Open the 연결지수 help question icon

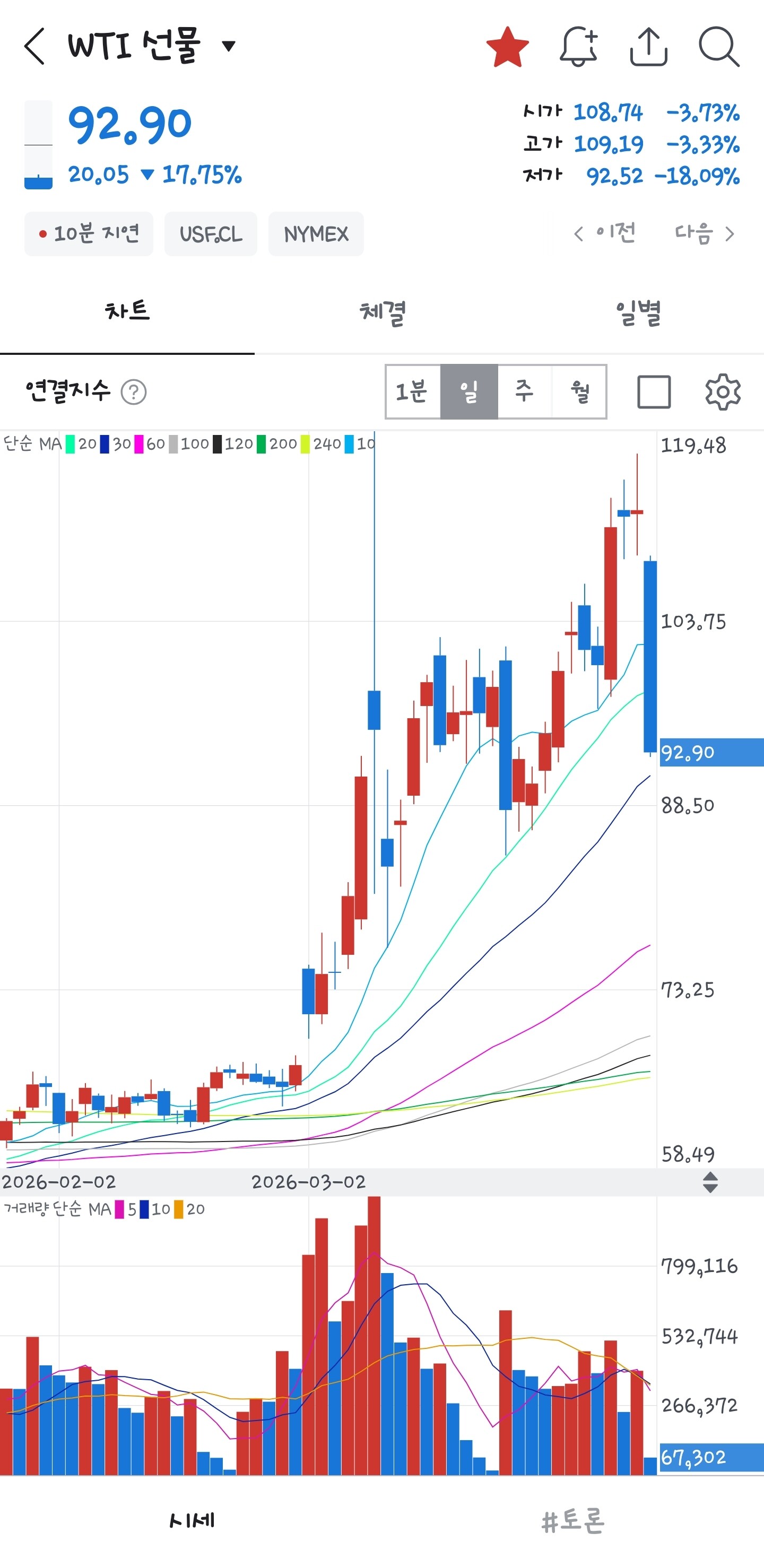point(134,392)
